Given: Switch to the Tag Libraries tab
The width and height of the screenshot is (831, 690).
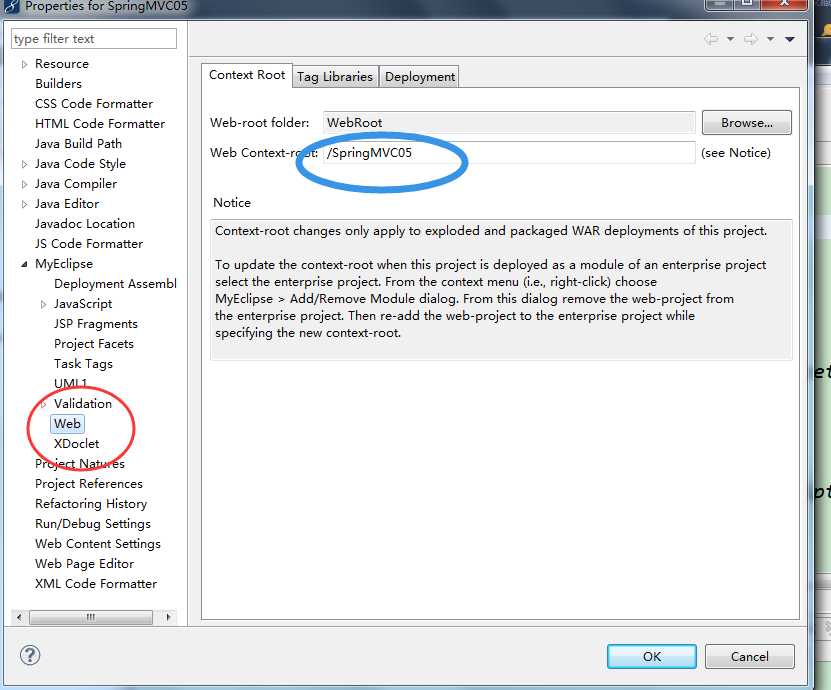Looking at the screenshot, I should pyautogui.click(x=335, y=77).
